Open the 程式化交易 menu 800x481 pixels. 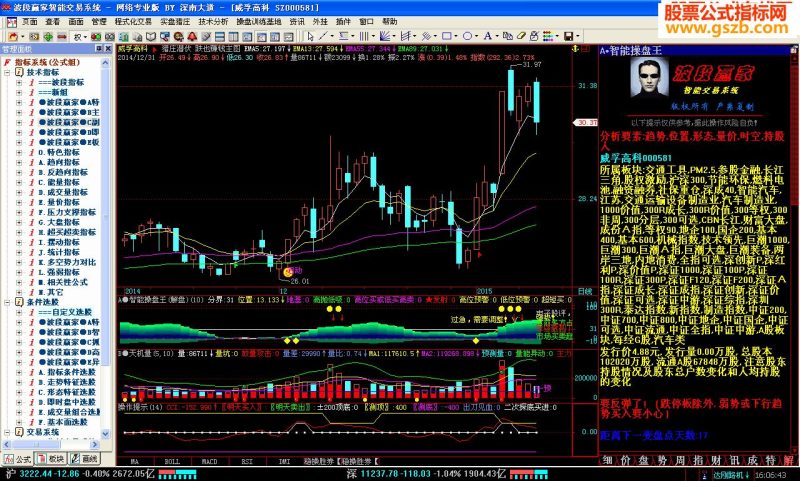[133, 21]
